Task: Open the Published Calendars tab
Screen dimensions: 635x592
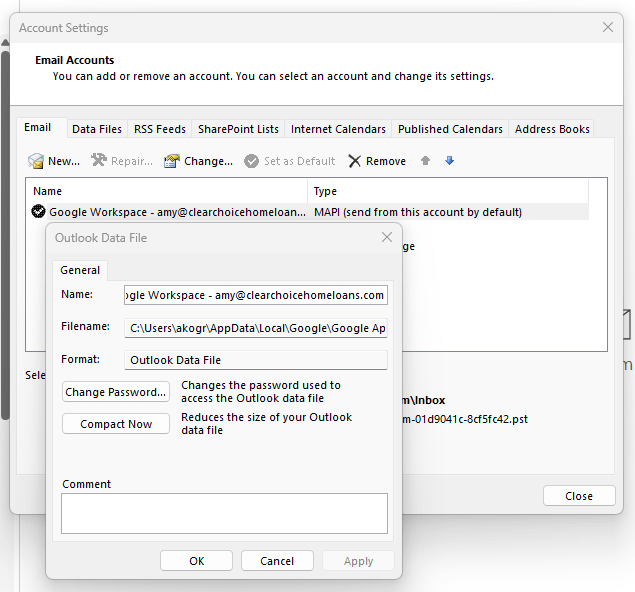Action: 450,129
